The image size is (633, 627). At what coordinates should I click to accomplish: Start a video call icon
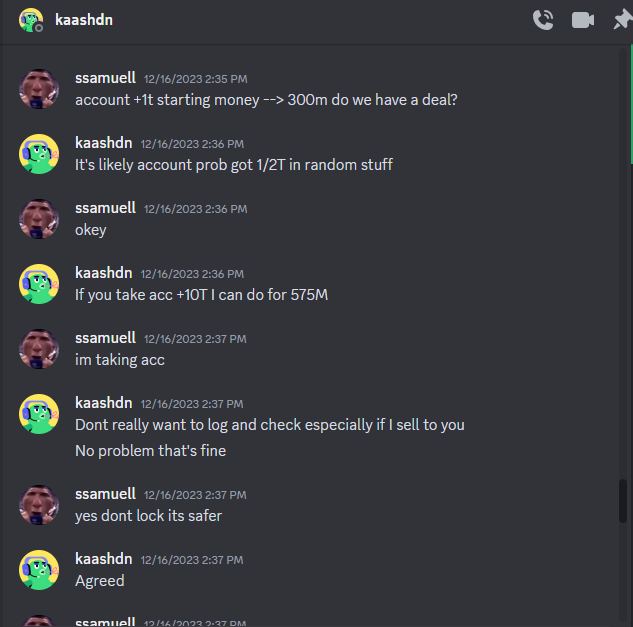coord(583,20)
